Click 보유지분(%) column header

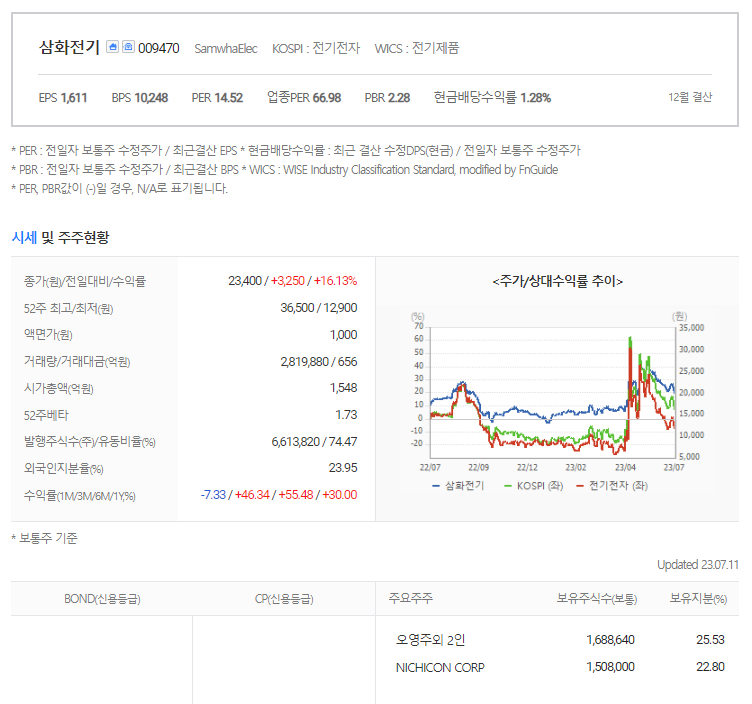(698, 598)
